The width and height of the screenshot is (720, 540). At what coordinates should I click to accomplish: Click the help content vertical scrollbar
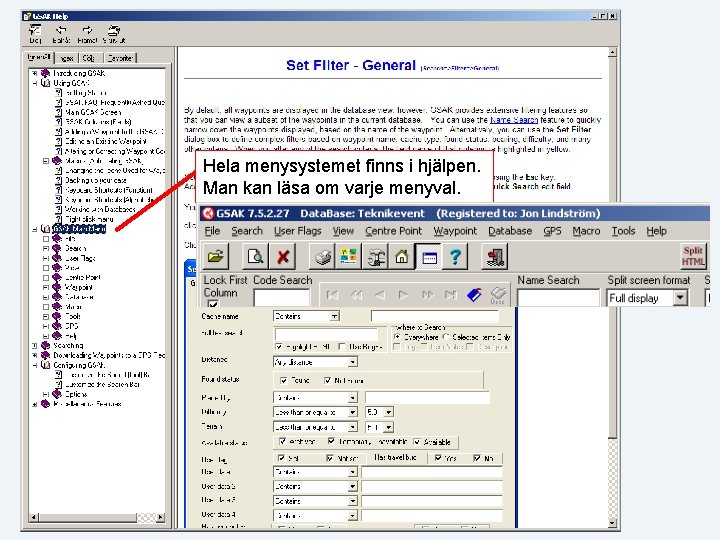tap(612, 287)
